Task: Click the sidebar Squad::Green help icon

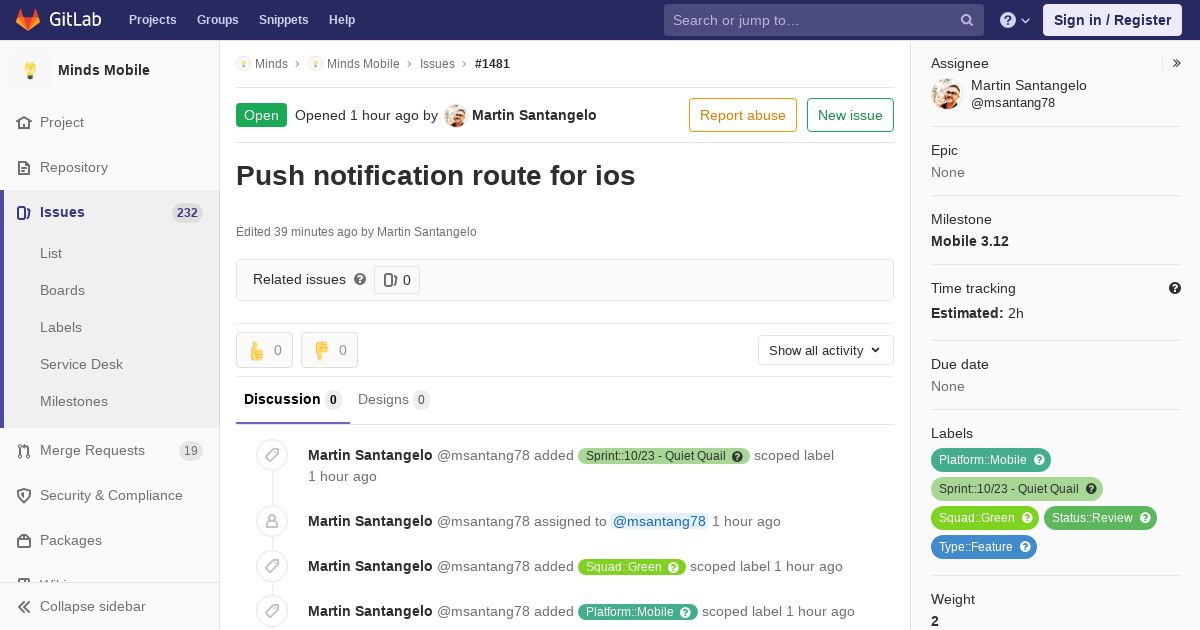Action: click(1027, 518)
